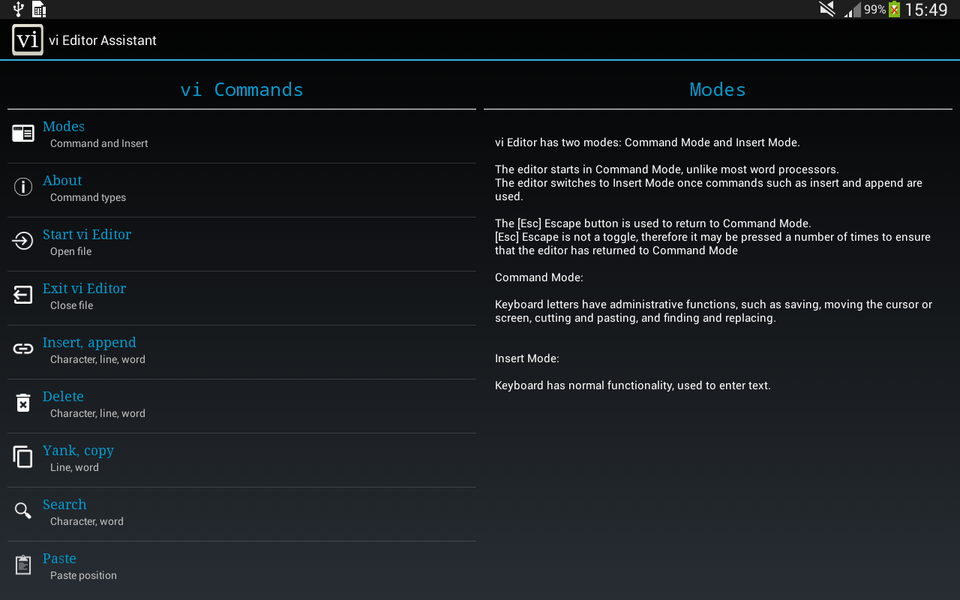Tap the 'Command types' subtitle
This screenshot has height=600, width=960.
click(88, 197)
